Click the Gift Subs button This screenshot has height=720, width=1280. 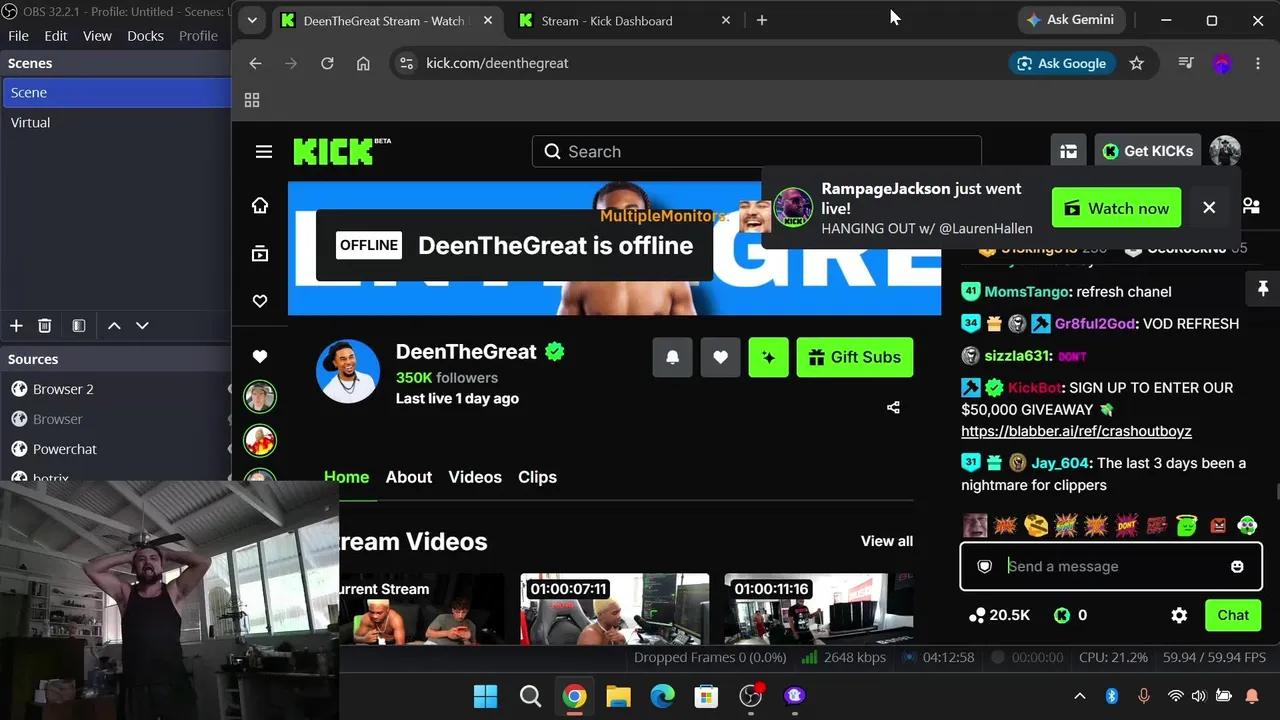pos(855,357)
